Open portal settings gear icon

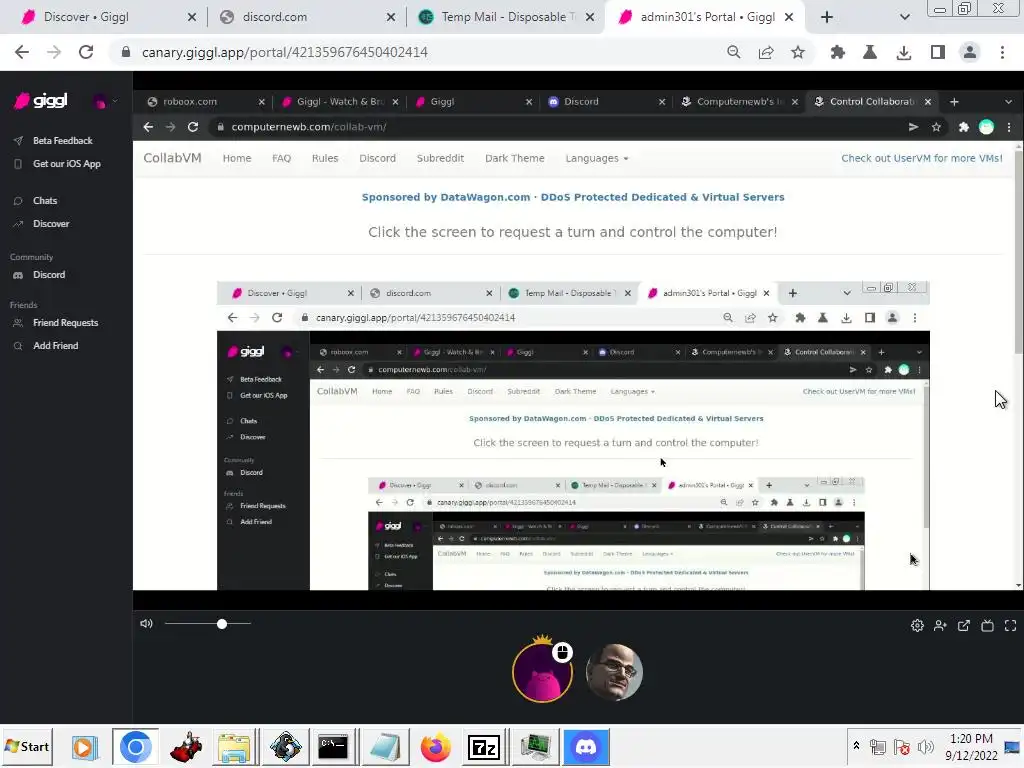917,626
